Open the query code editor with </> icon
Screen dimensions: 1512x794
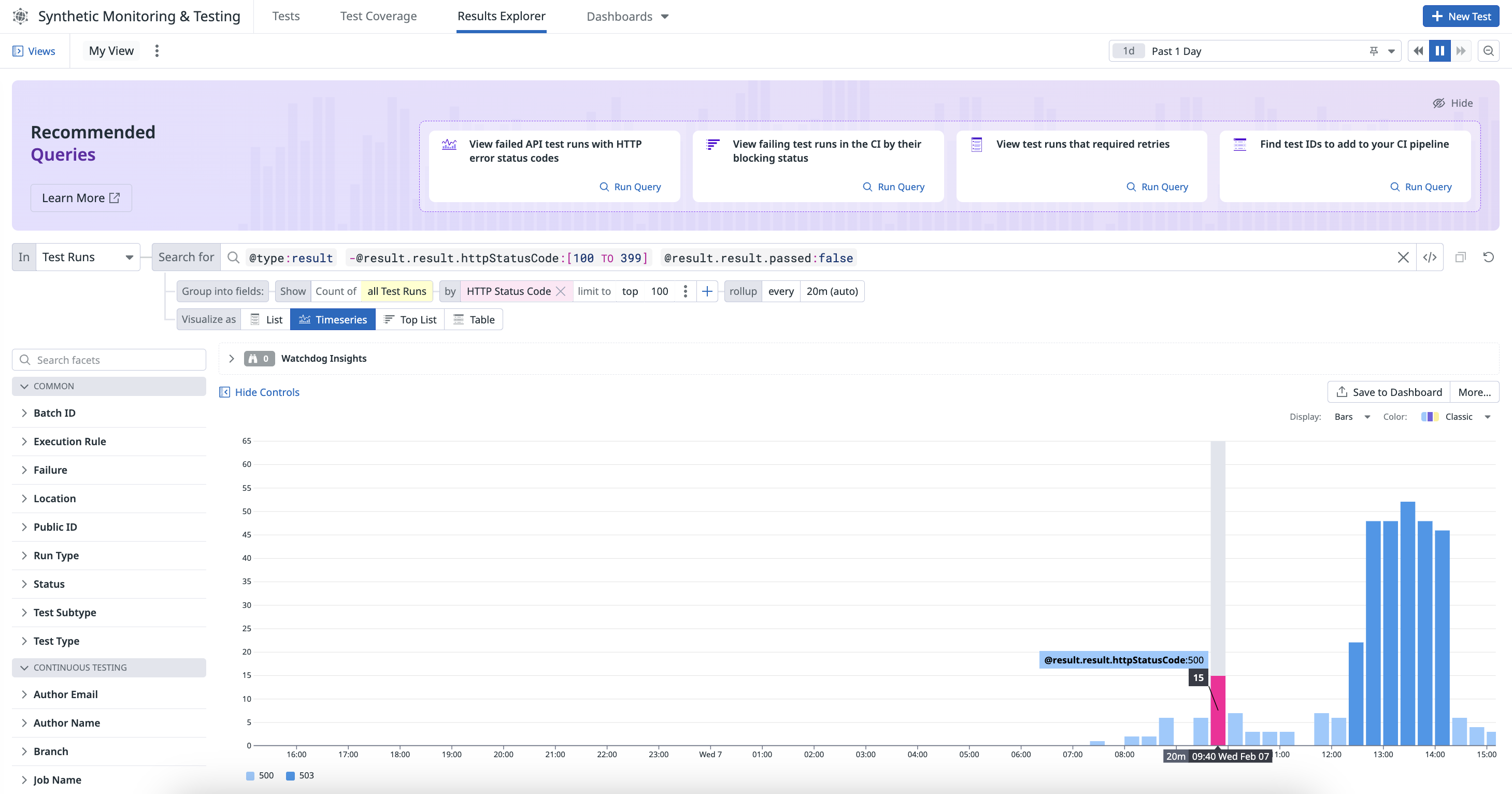1431,257
